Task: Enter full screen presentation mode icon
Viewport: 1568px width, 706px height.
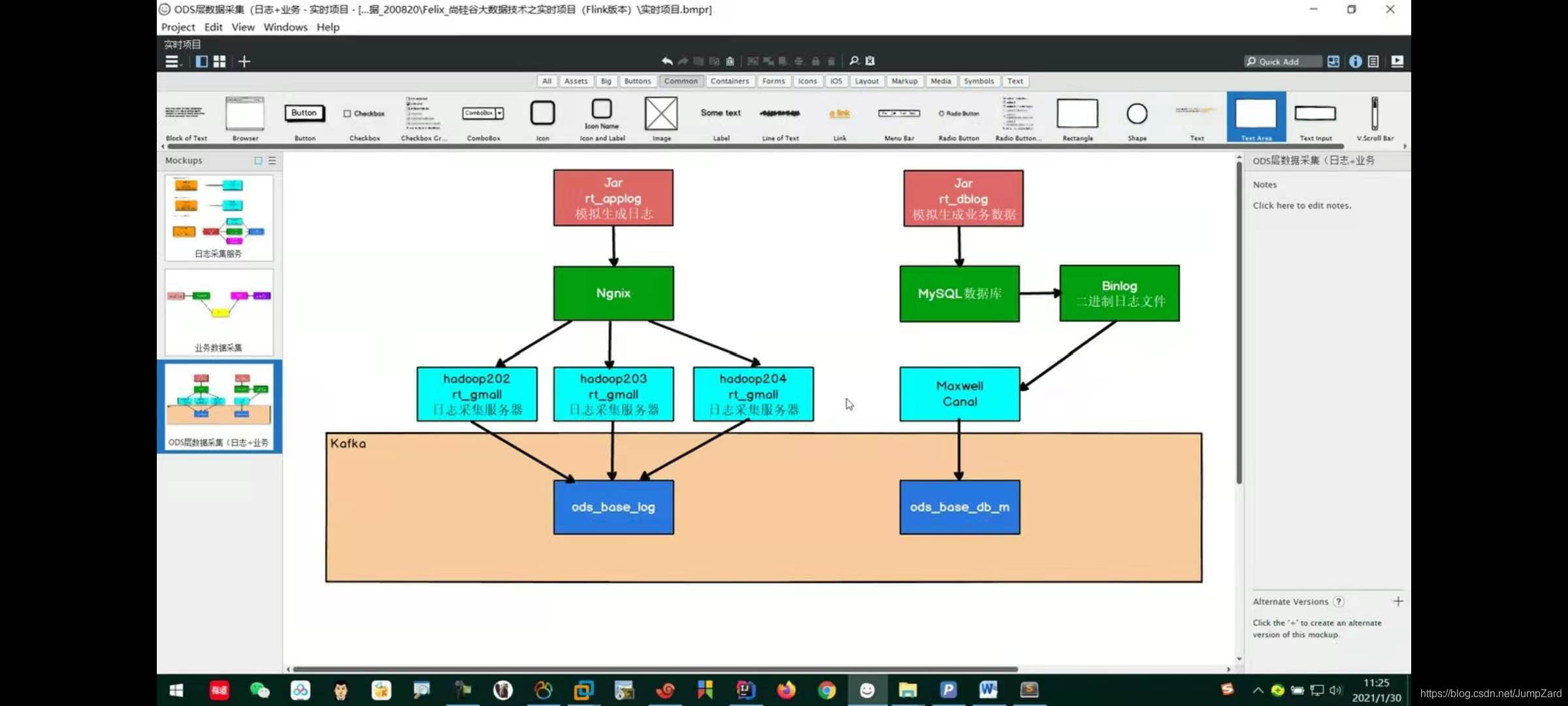Action: pos(1397,61)
